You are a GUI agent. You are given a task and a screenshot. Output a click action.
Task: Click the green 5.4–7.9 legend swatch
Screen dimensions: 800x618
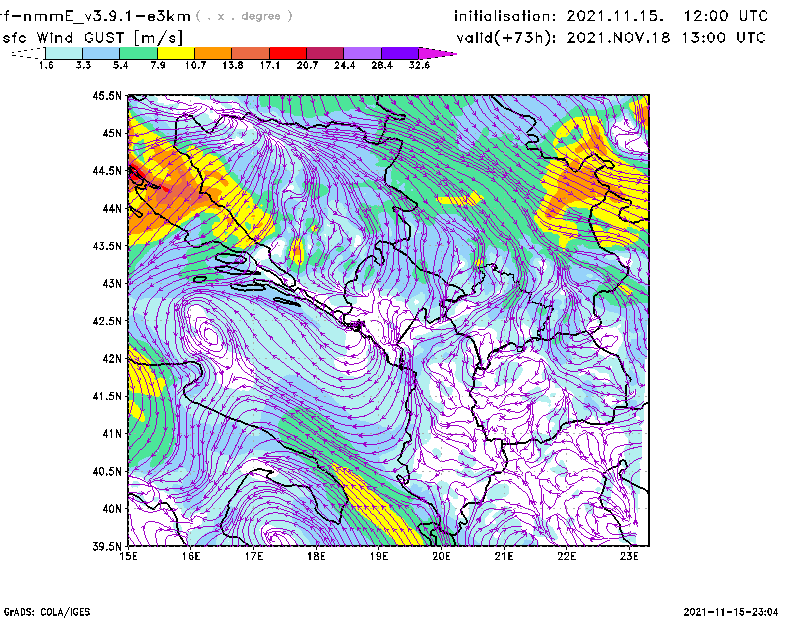click(138, 53)
